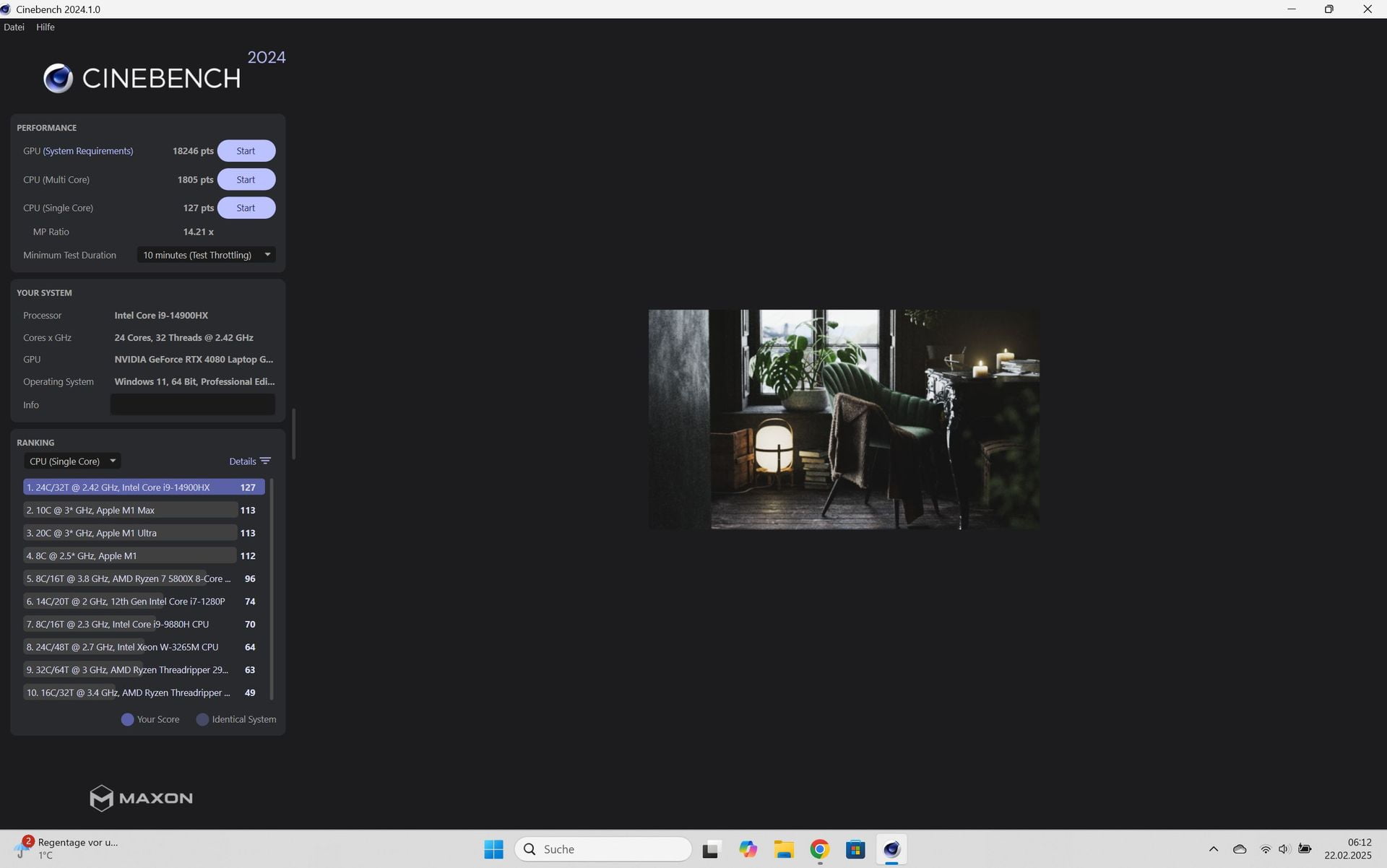Screen dimensions: 1387x868
Task: Open the ranking CPU (Single Core) dropdown
Action: [x=72, y=461]
